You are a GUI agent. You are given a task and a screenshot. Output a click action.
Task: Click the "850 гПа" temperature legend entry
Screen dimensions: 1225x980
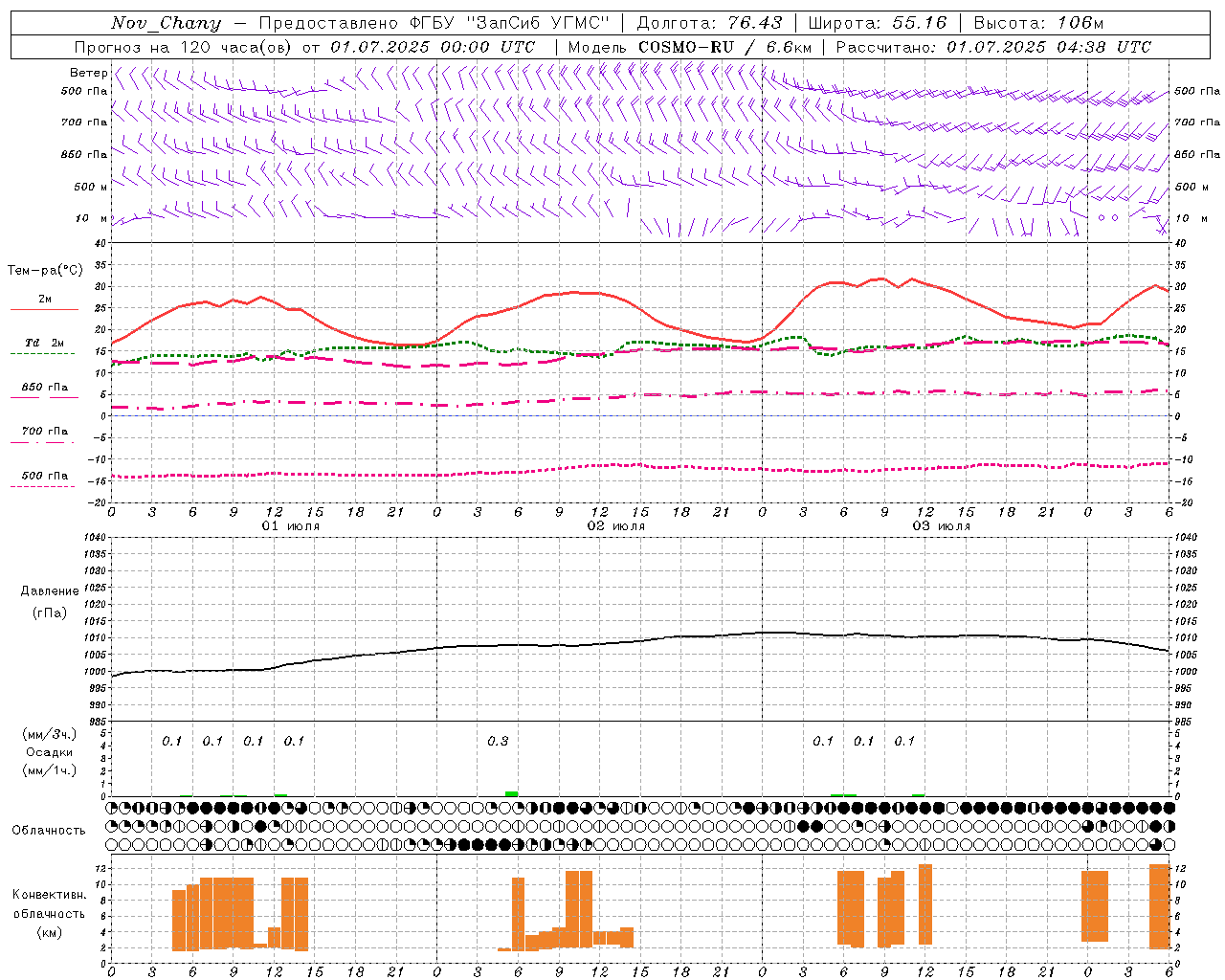click(45, 388)
